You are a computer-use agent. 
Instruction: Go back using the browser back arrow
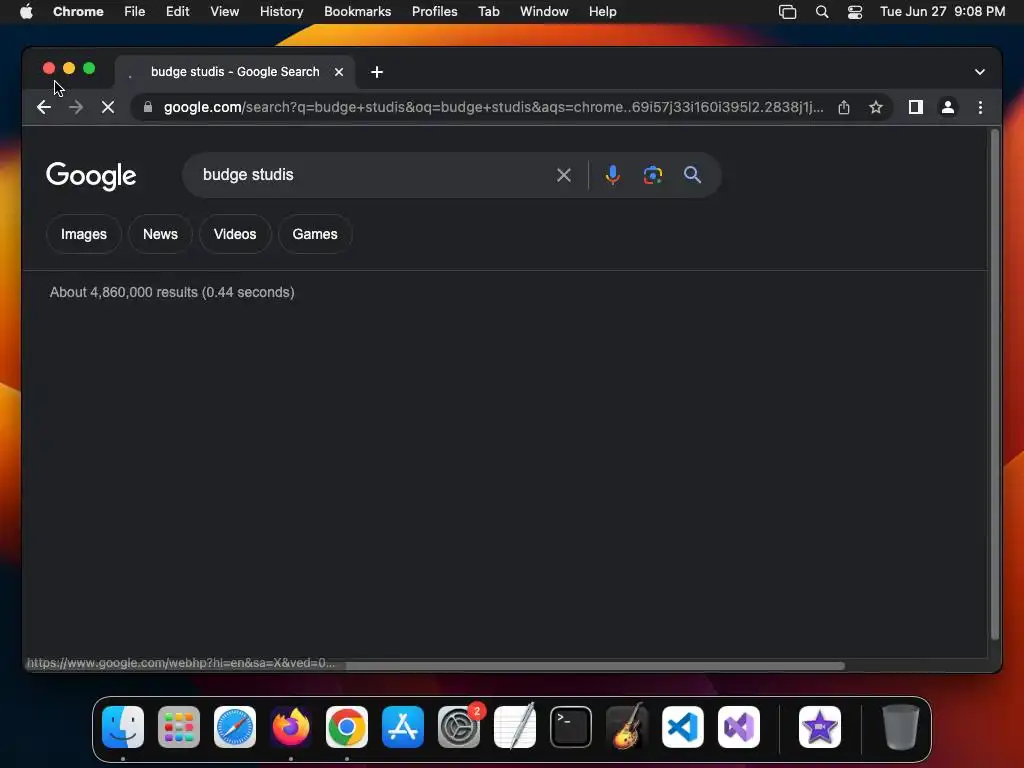(44, 107)
